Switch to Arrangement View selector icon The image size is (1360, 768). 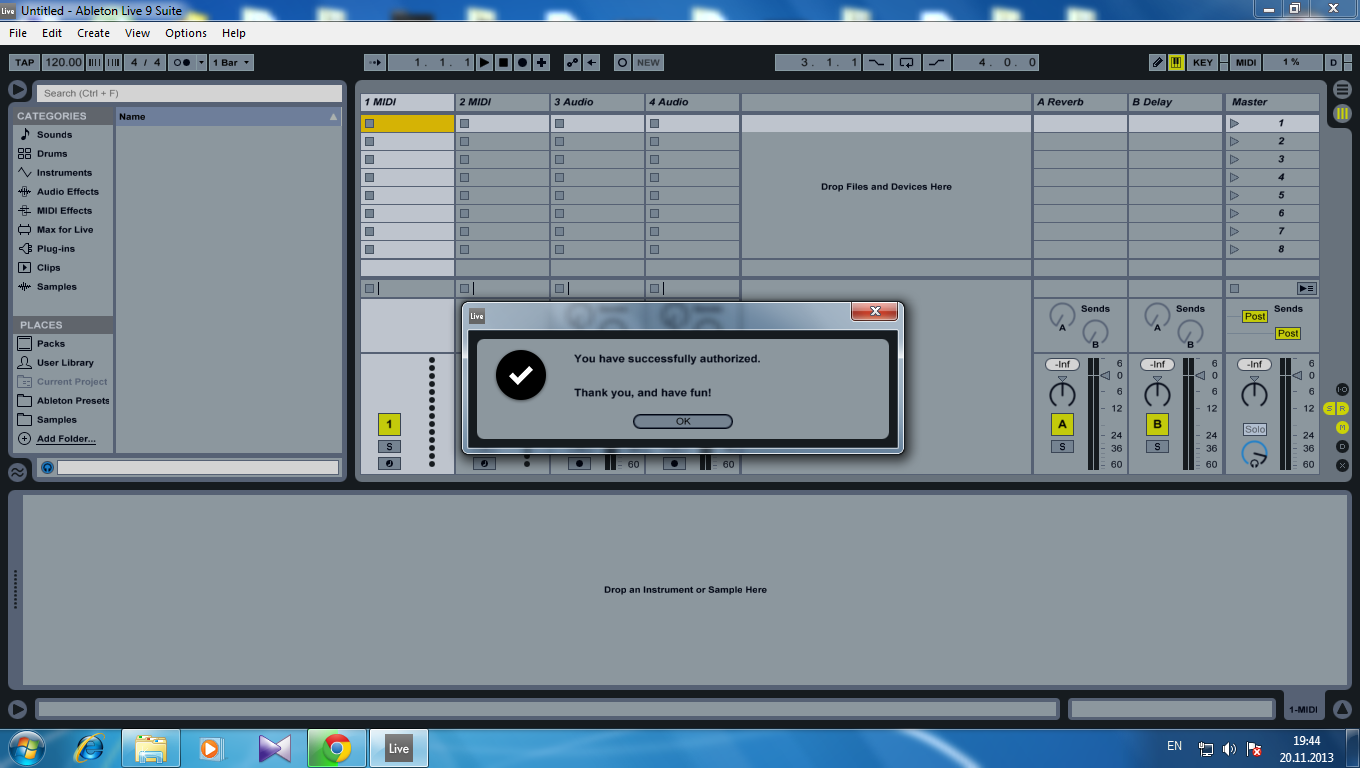[x=1342, y=90]
